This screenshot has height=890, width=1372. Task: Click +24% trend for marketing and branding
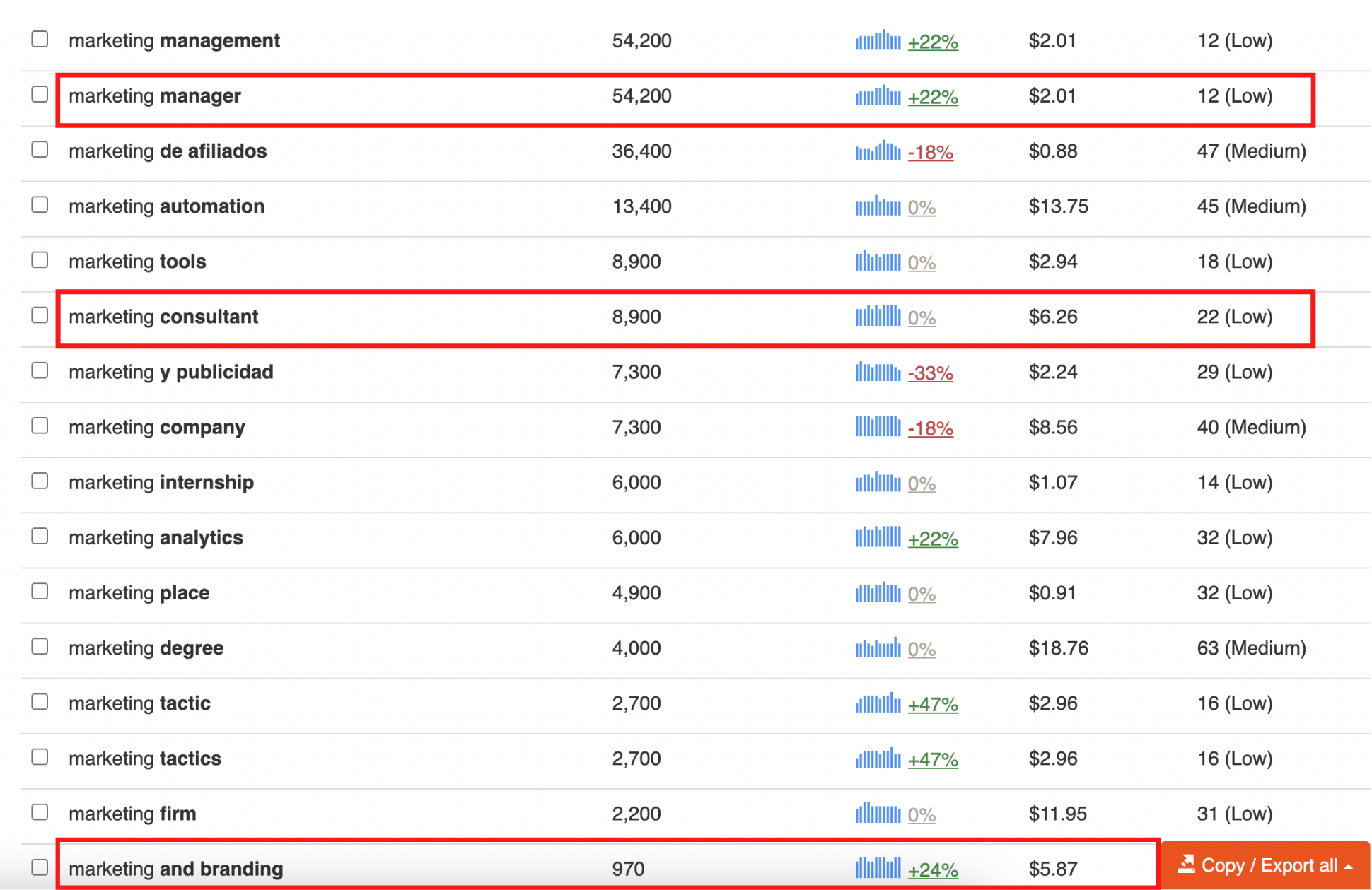[932, 870]
